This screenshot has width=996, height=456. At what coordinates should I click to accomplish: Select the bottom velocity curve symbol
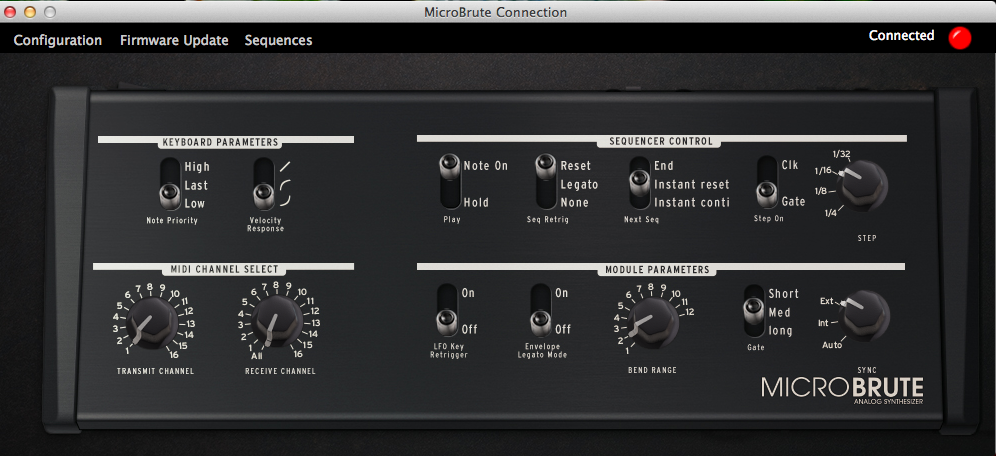[286, 201]
